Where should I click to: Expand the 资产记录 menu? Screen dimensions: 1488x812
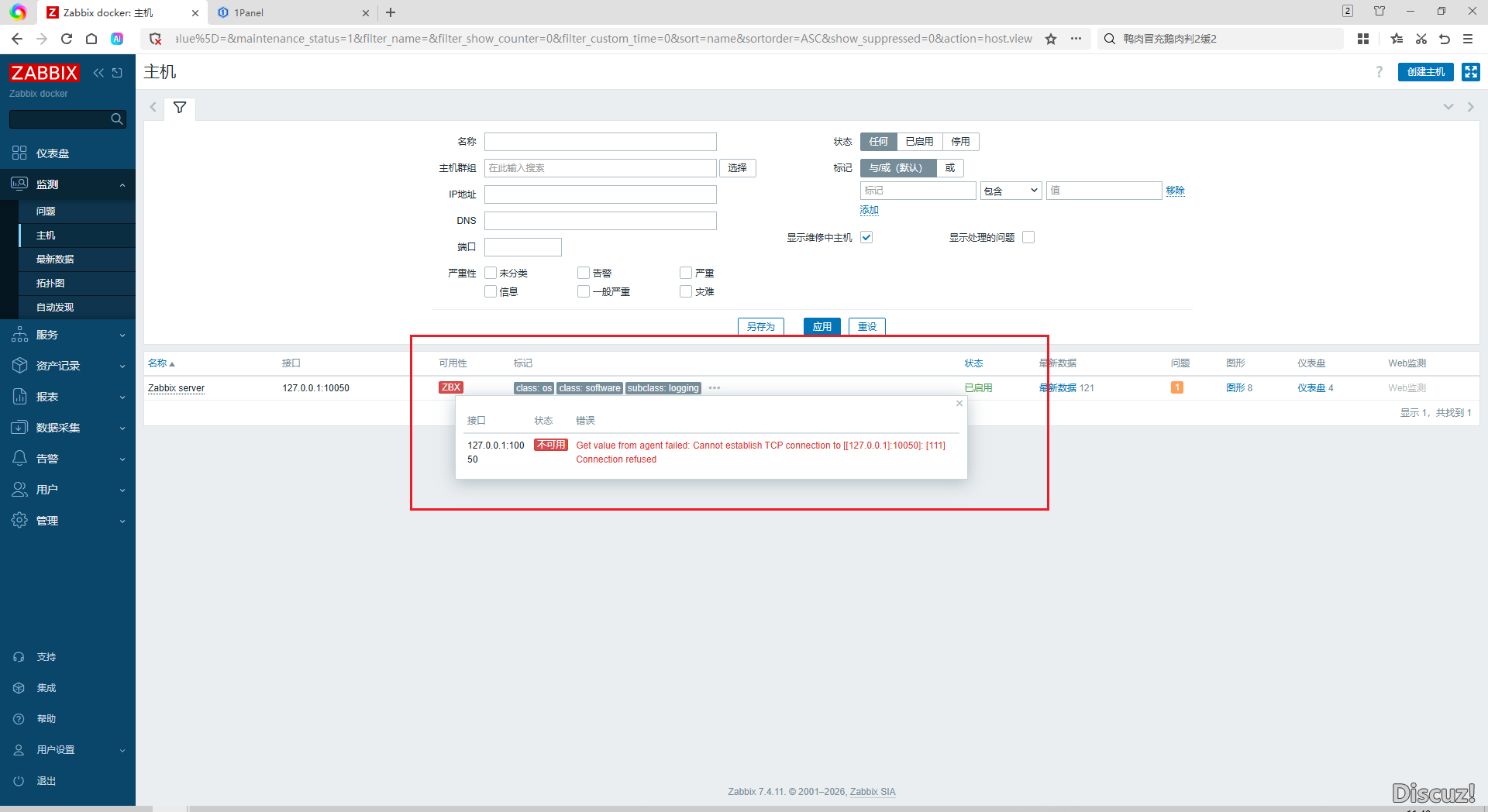(x=67, y=366)
